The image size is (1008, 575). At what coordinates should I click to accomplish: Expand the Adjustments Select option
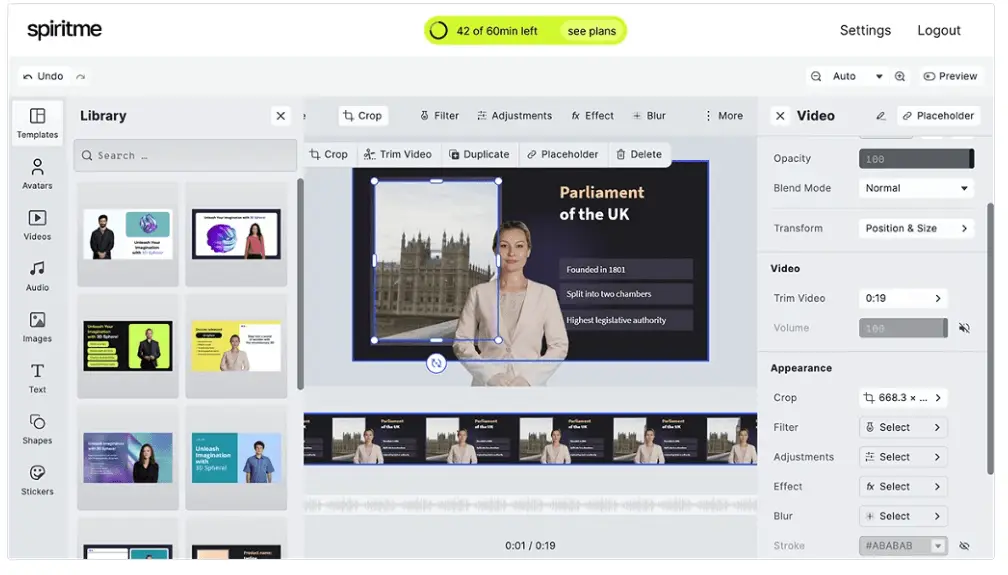tap(903, 457)
